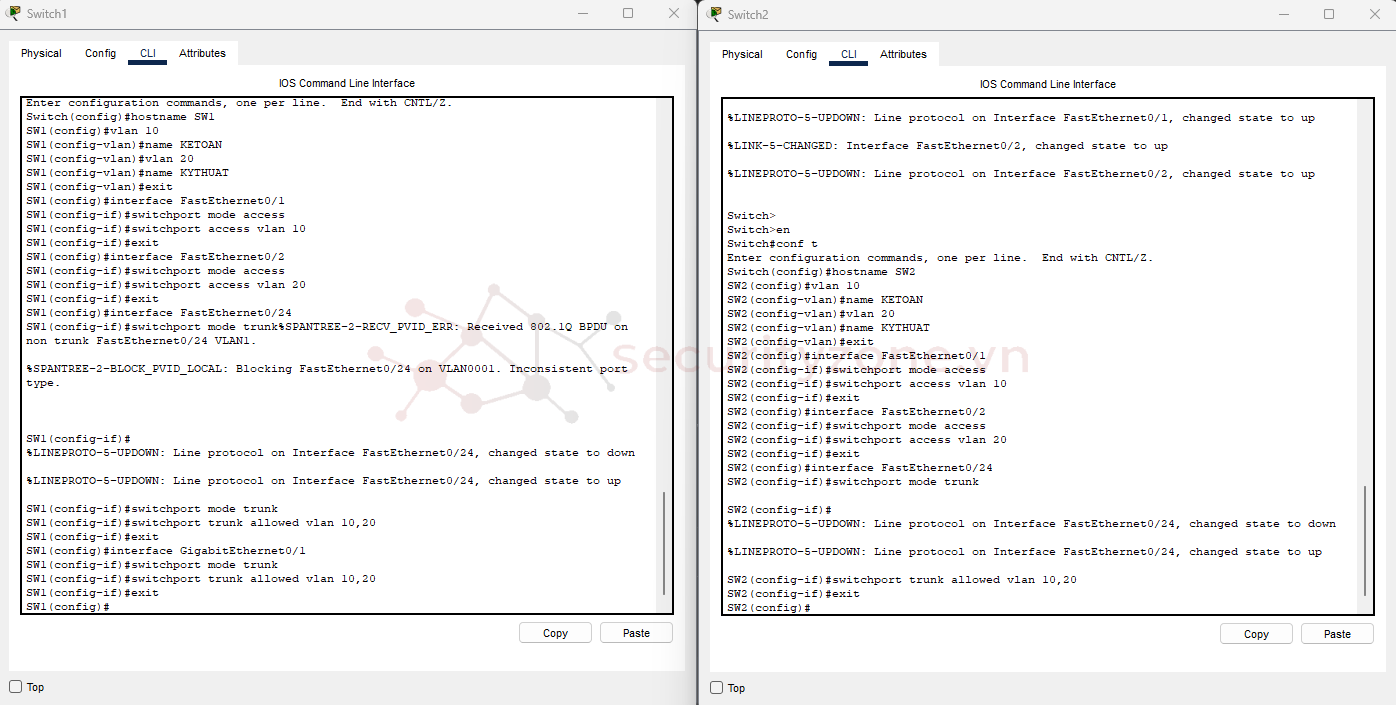The height and width of the screenshot is (705, 1396).
Task: Maximize the Switch2 window
Action: [1329, 14]
